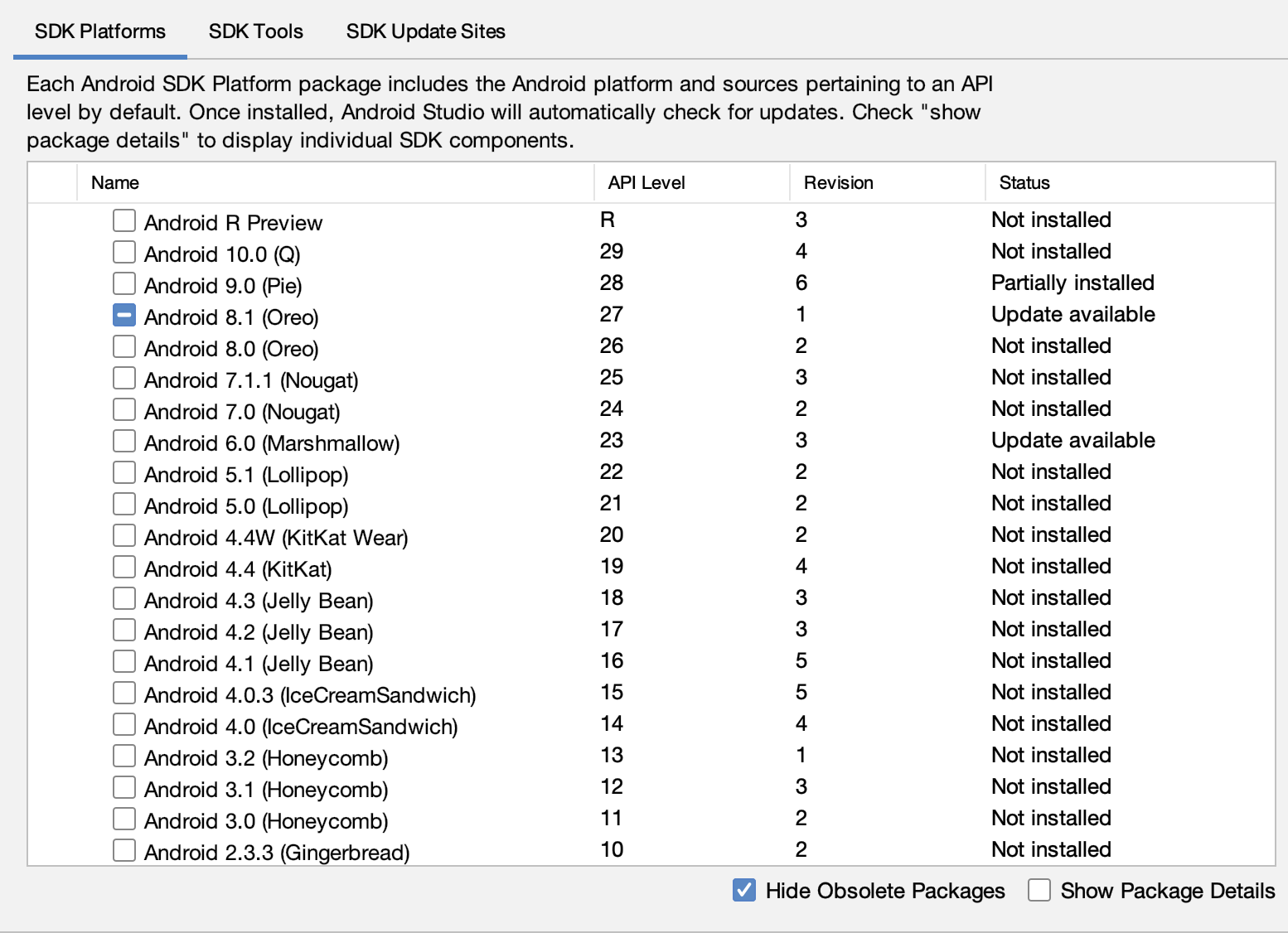Check the Android R Preview checkbox
1288x933 pixels.
click(x=124, y=220)
